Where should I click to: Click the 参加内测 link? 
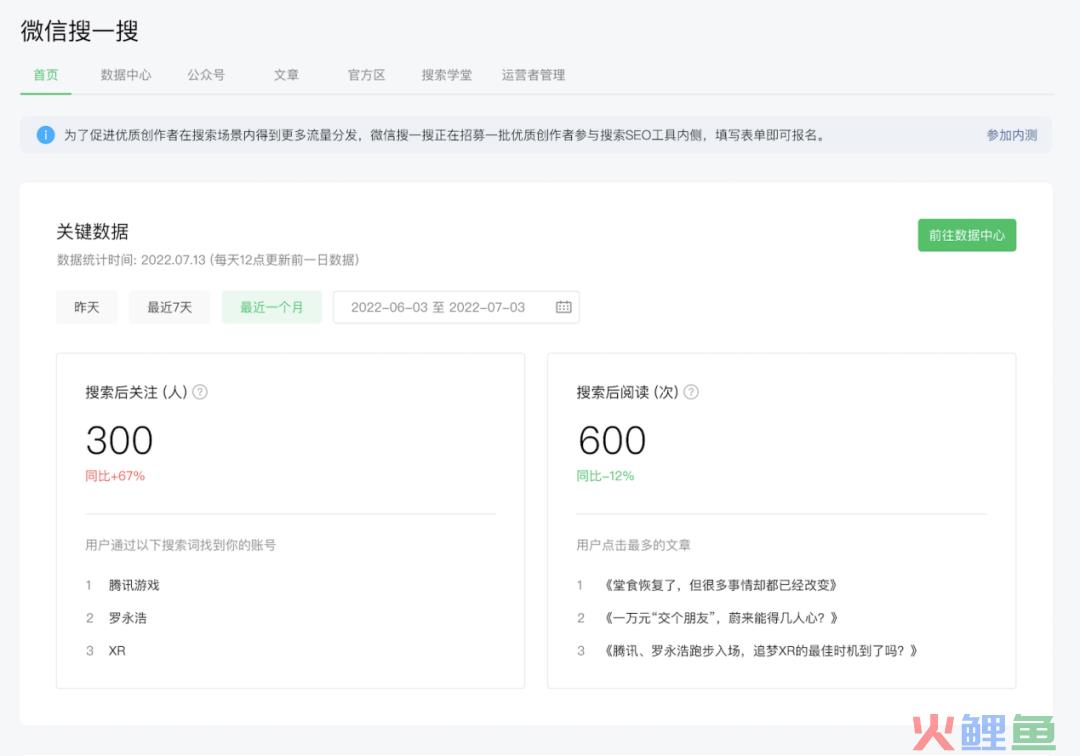point(1011,135)
